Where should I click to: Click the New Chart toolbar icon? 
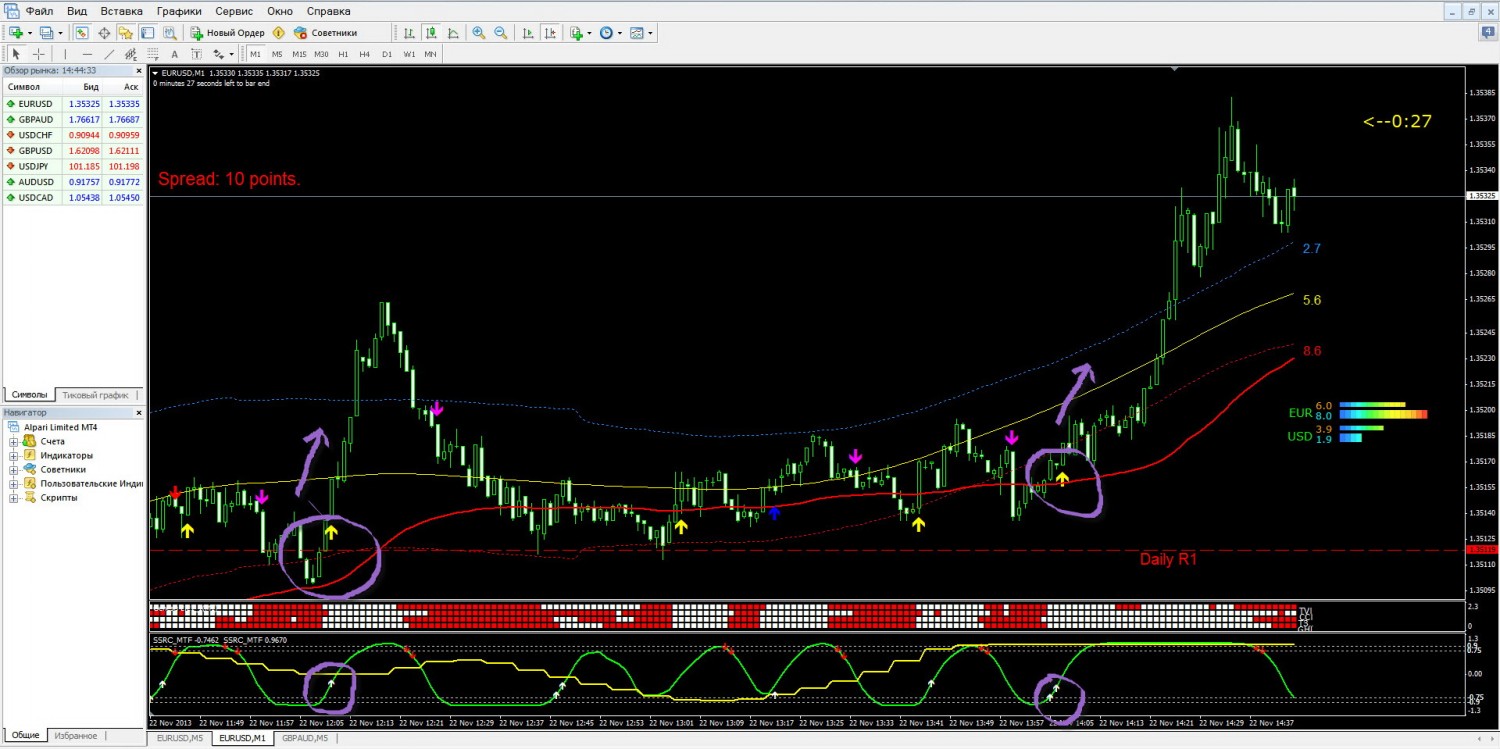click(x=15, y=33)
